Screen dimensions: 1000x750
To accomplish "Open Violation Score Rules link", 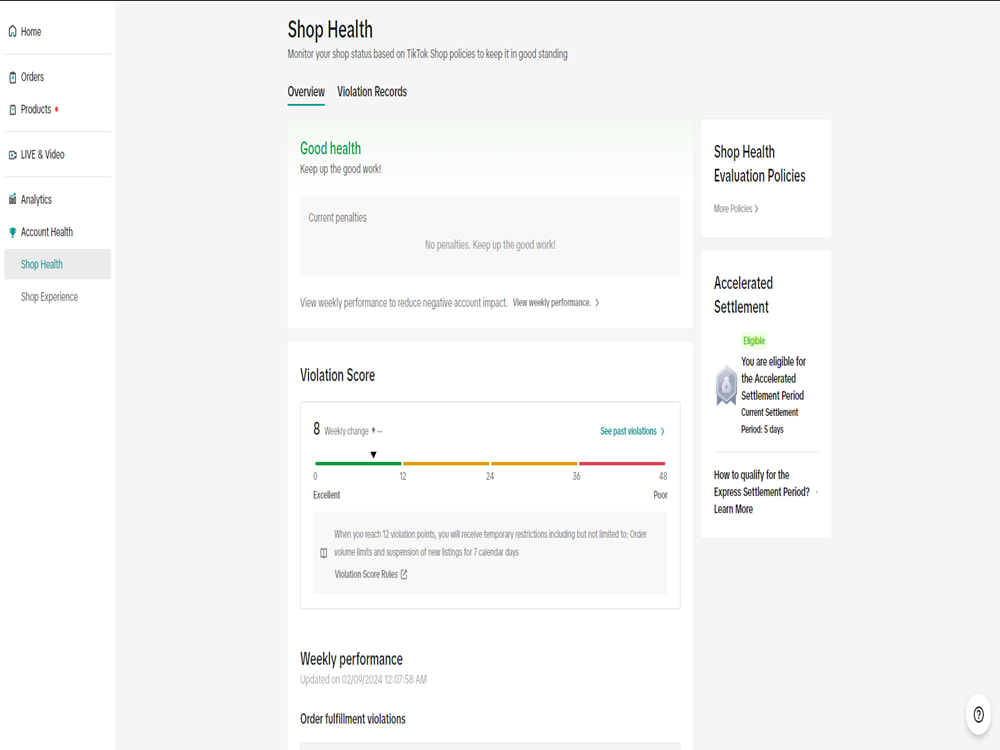I will [366, 574].
